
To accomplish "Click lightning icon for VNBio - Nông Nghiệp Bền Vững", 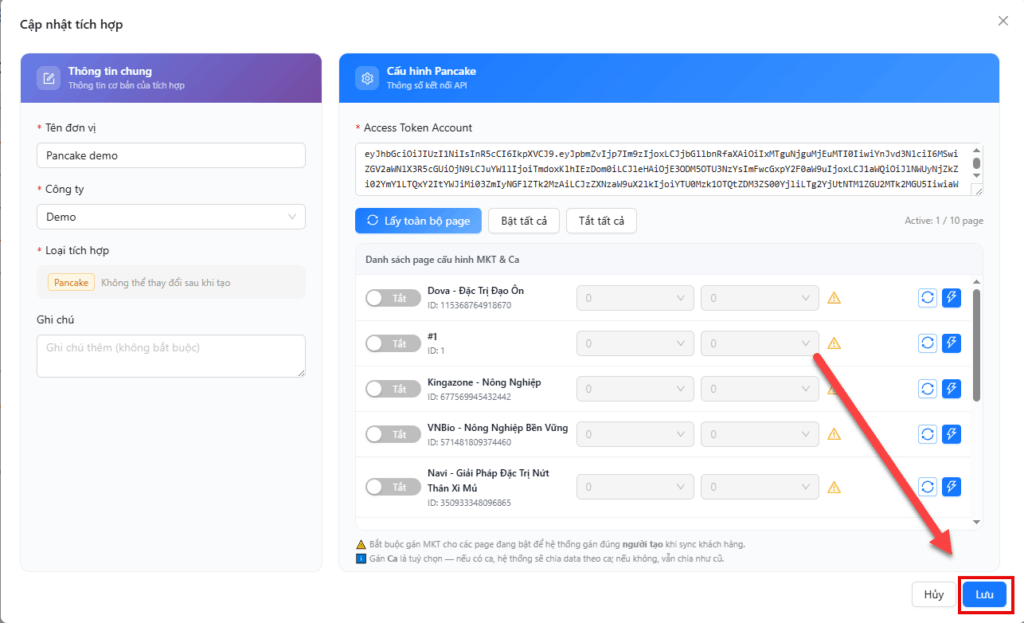I will pos(952,434).
